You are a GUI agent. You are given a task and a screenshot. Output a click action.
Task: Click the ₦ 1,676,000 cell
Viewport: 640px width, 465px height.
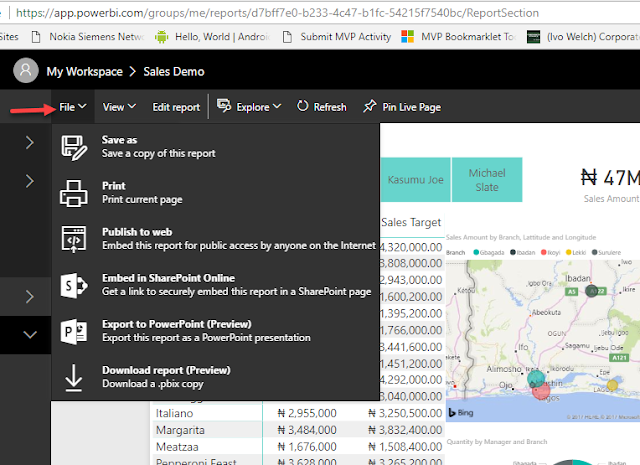307,447
